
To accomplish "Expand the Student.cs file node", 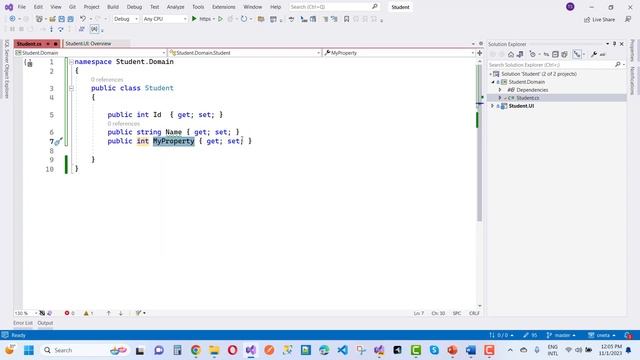I will tap(500, 98).
